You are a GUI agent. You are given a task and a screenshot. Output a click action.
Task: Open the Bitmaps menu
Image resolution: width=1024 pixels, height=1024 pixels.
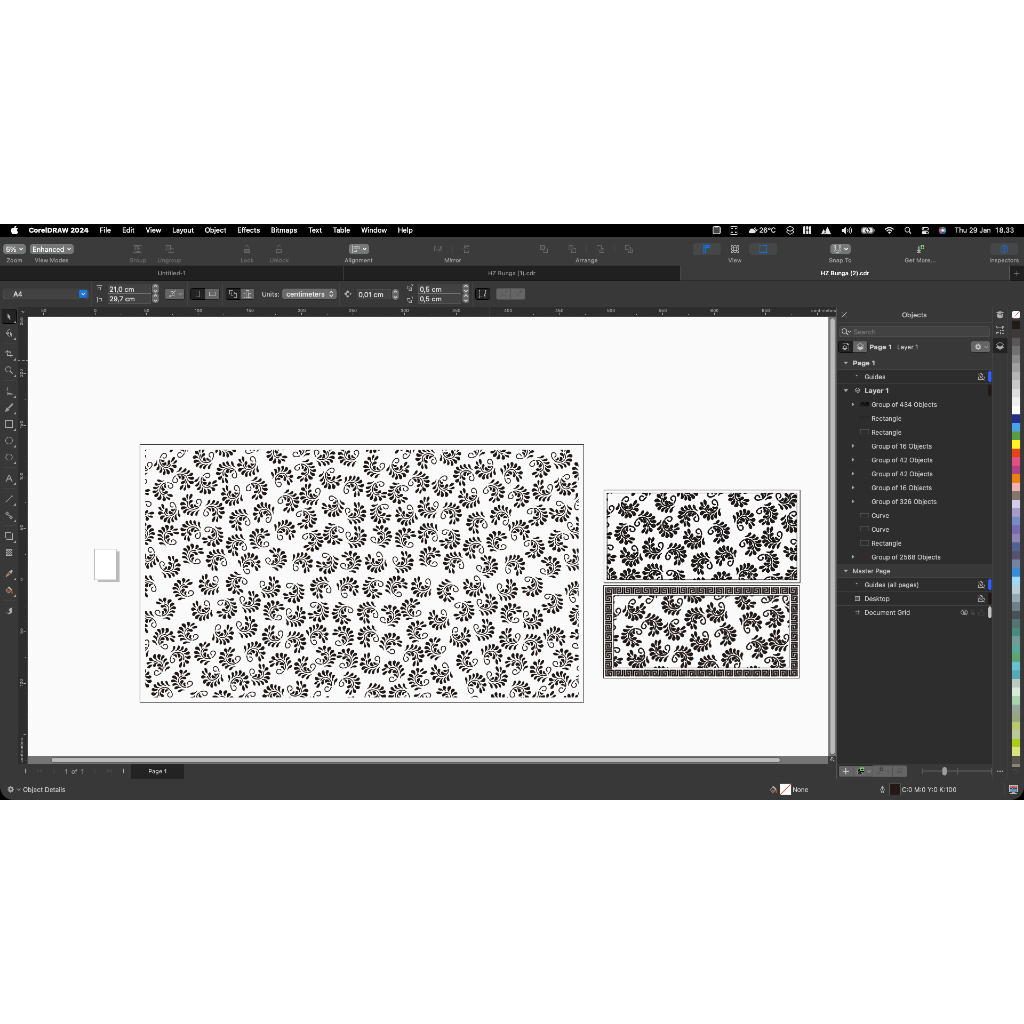(x=283, y=230)
